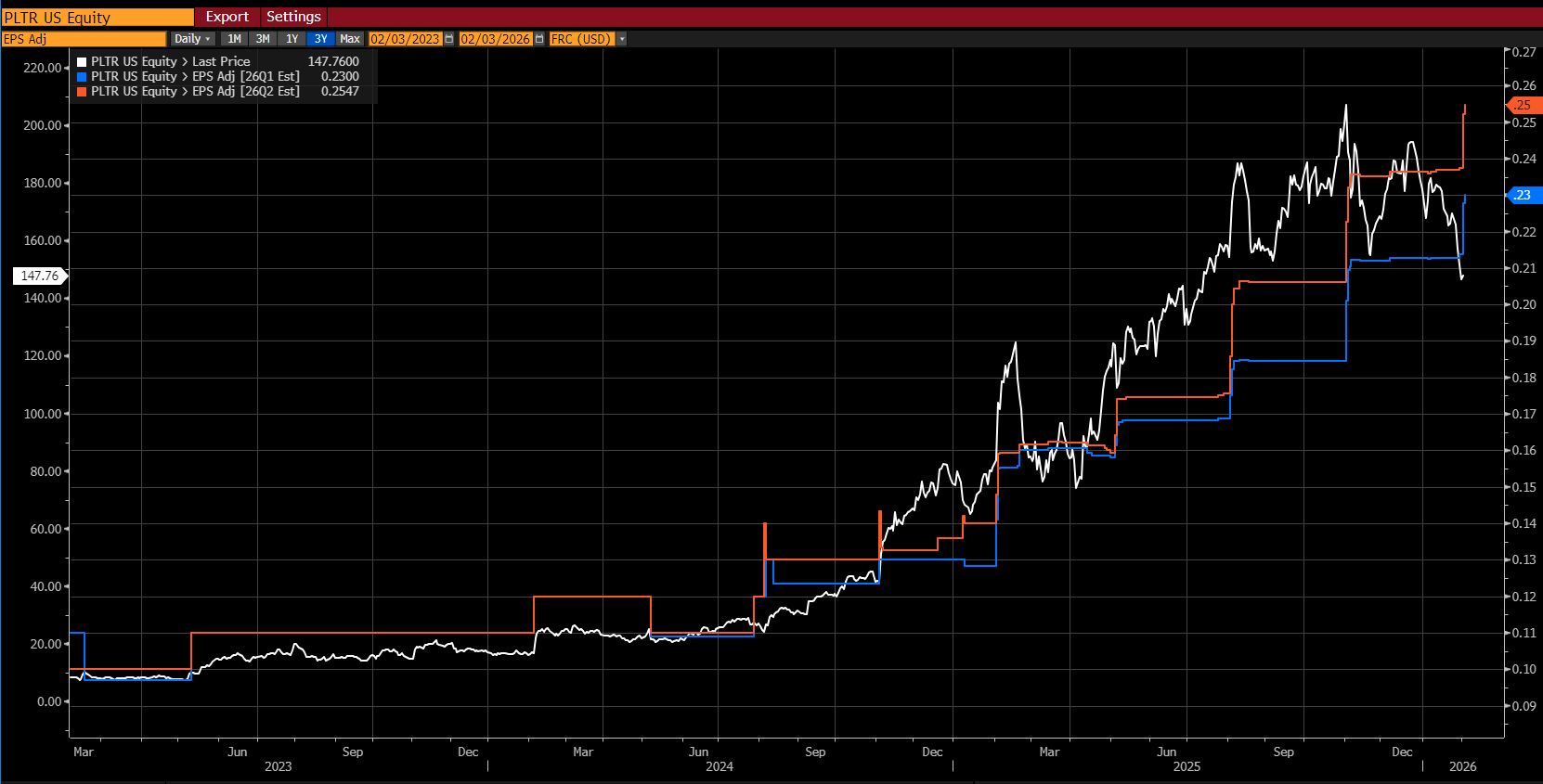Click the 0.09 EPS axis label
The image size is (1543, 784).
point(1524,706)
